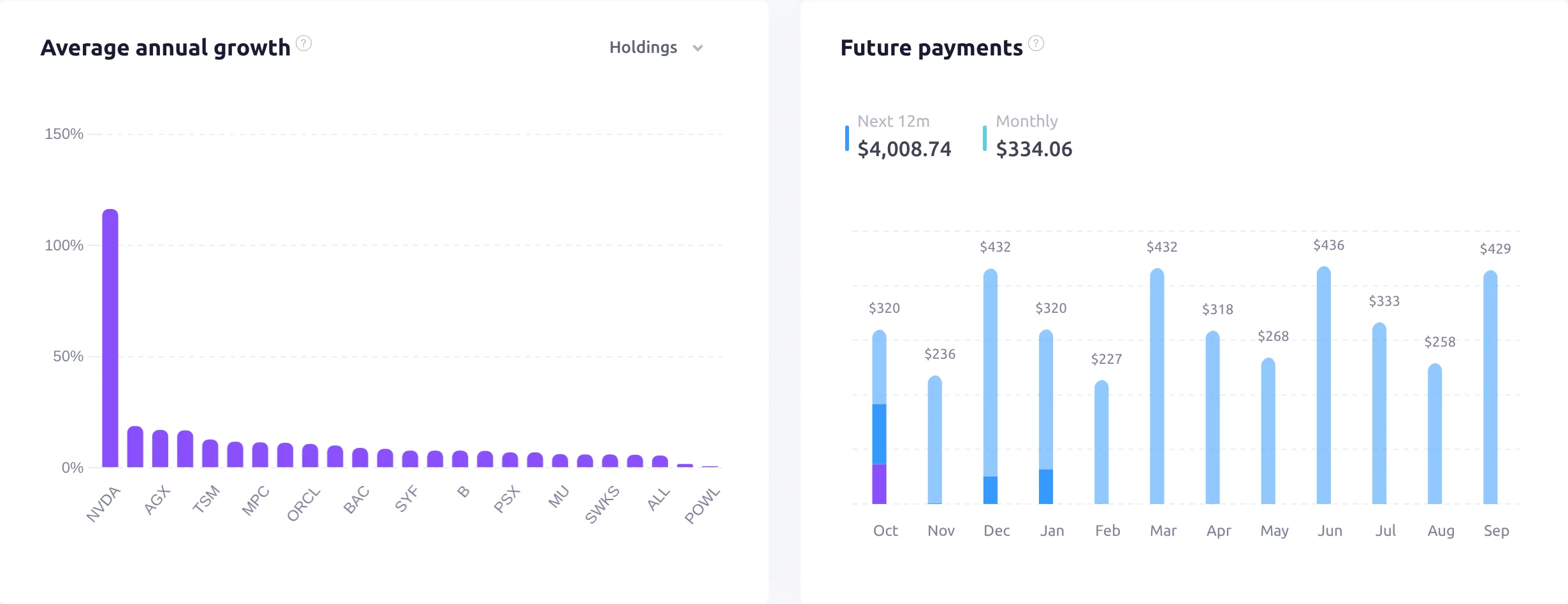This screenshot has width=1568, height=604.
Task: Select the Jun $436 payments bar
Action: pos(1324,385)
